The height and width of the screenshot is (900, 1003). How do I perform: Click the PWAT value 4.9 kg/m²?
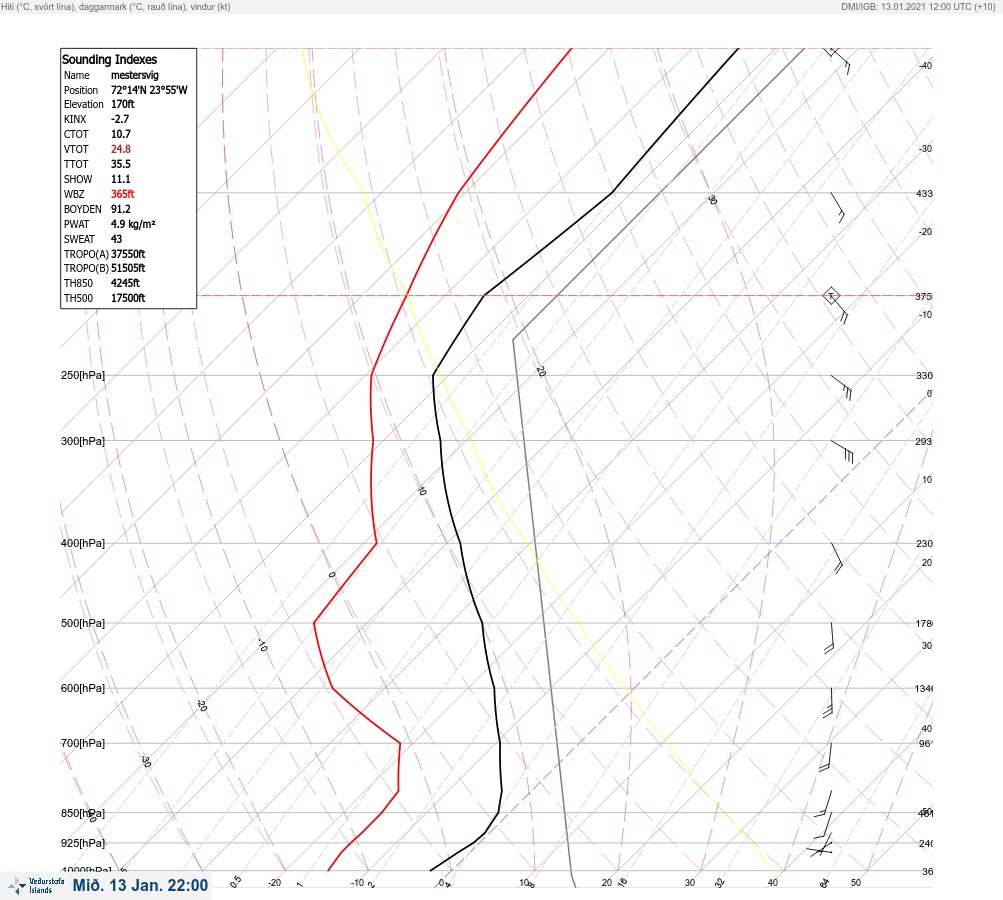[133, 224]
